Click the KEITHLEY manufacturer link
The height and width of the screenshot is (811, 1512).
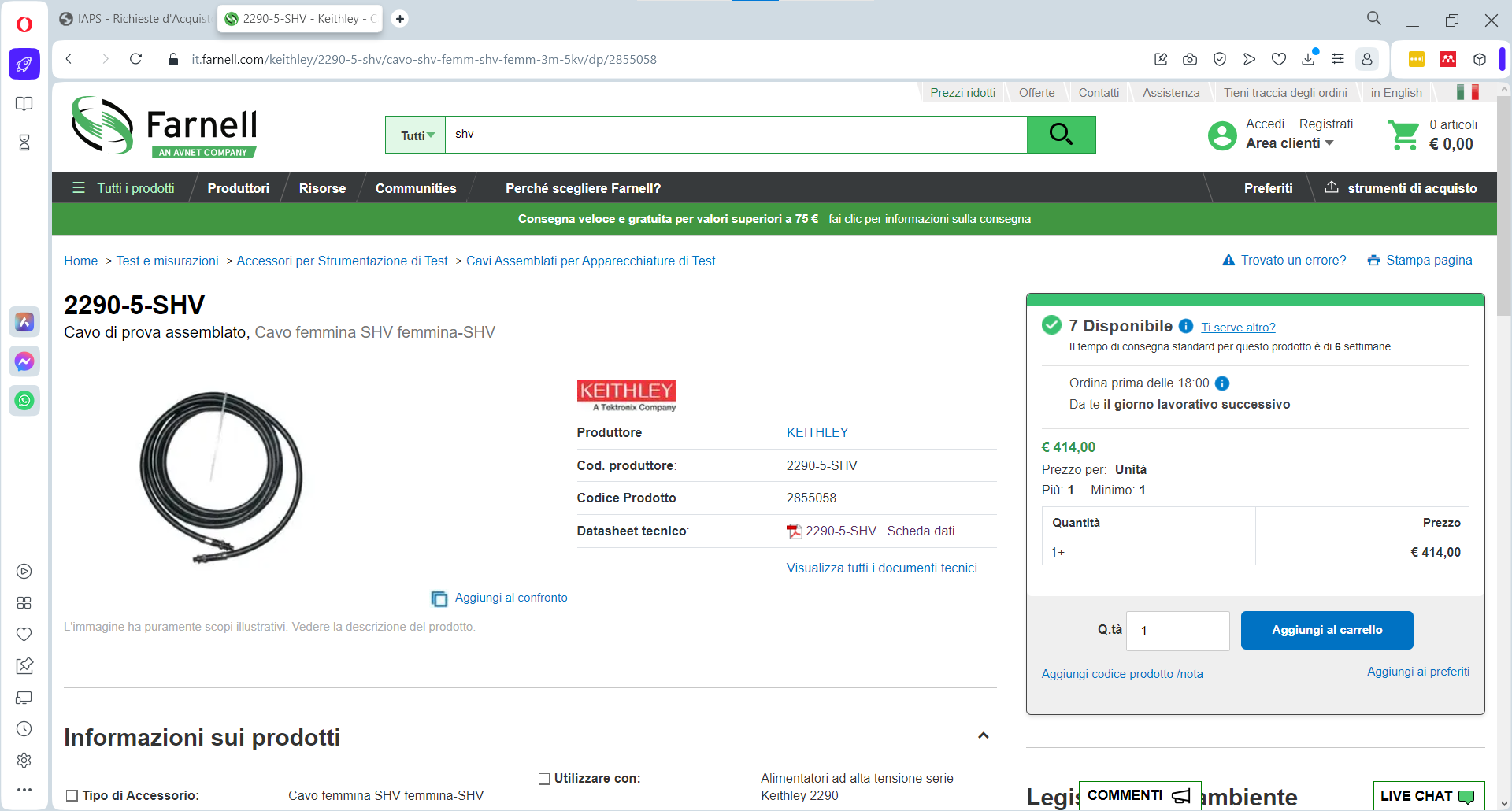point(817,432)
